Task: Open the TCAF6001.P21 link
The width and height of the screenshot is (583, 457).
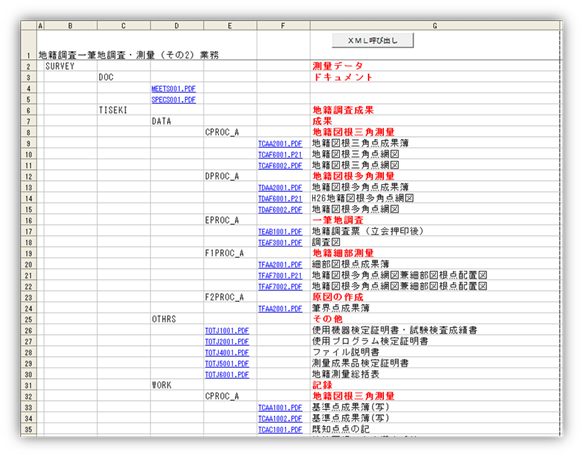Action: (280, 155)
